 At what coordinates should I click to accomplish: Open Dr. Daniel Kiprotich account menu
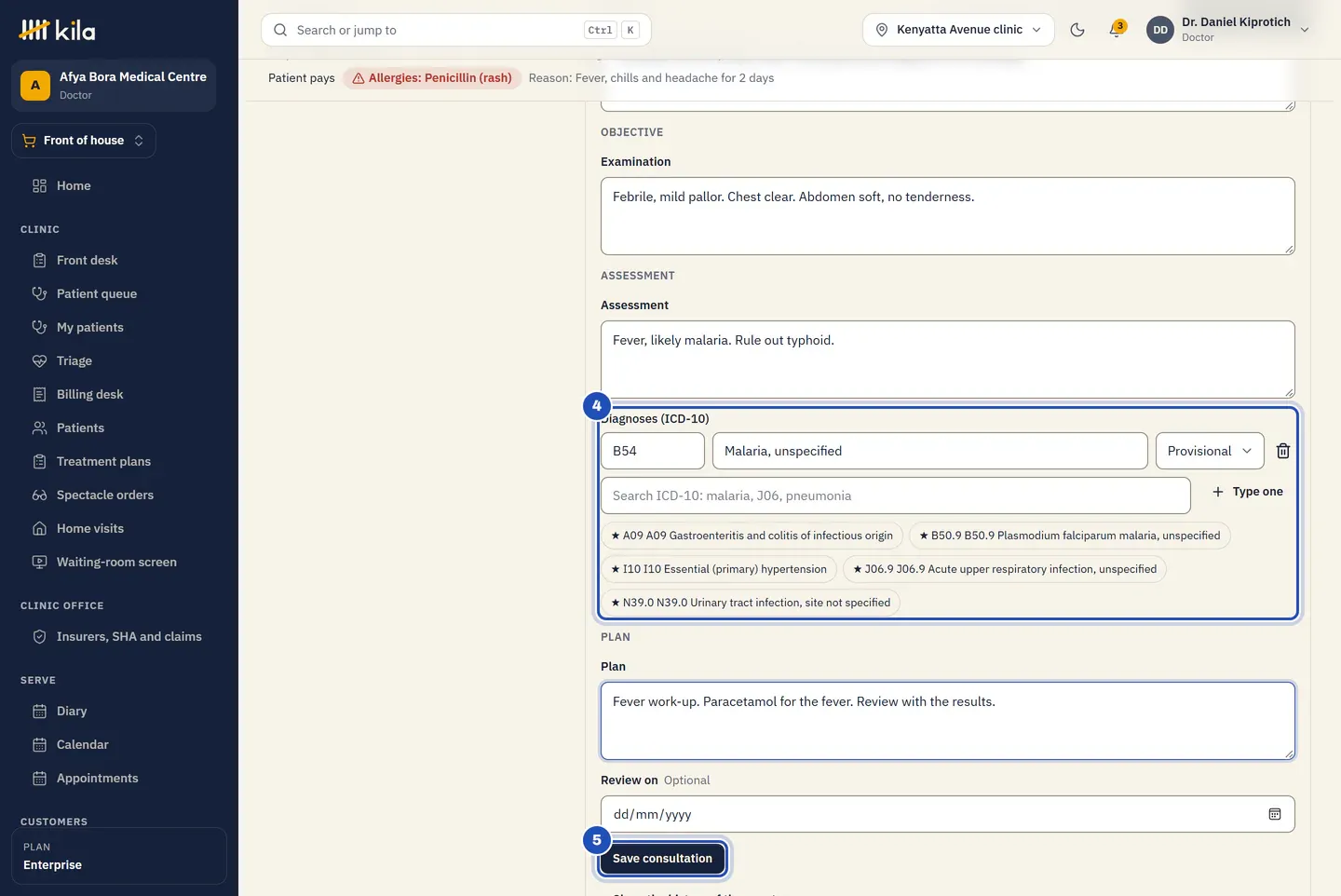(1229, 30)
